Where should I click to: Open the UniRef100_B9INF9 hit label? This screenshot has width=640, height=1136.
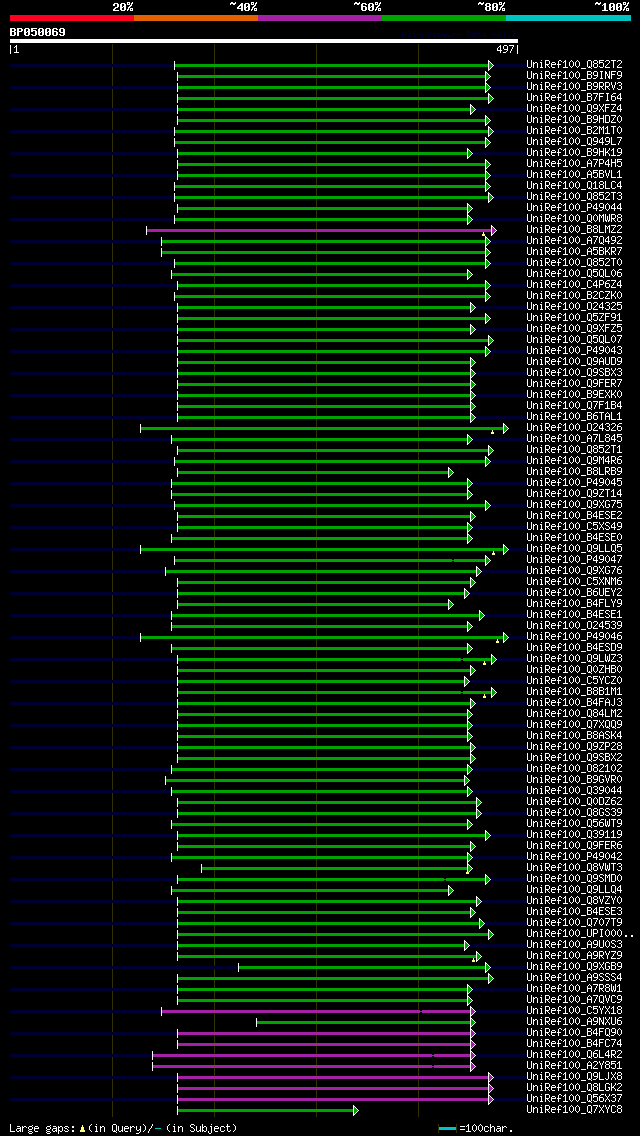pos(574,75)
